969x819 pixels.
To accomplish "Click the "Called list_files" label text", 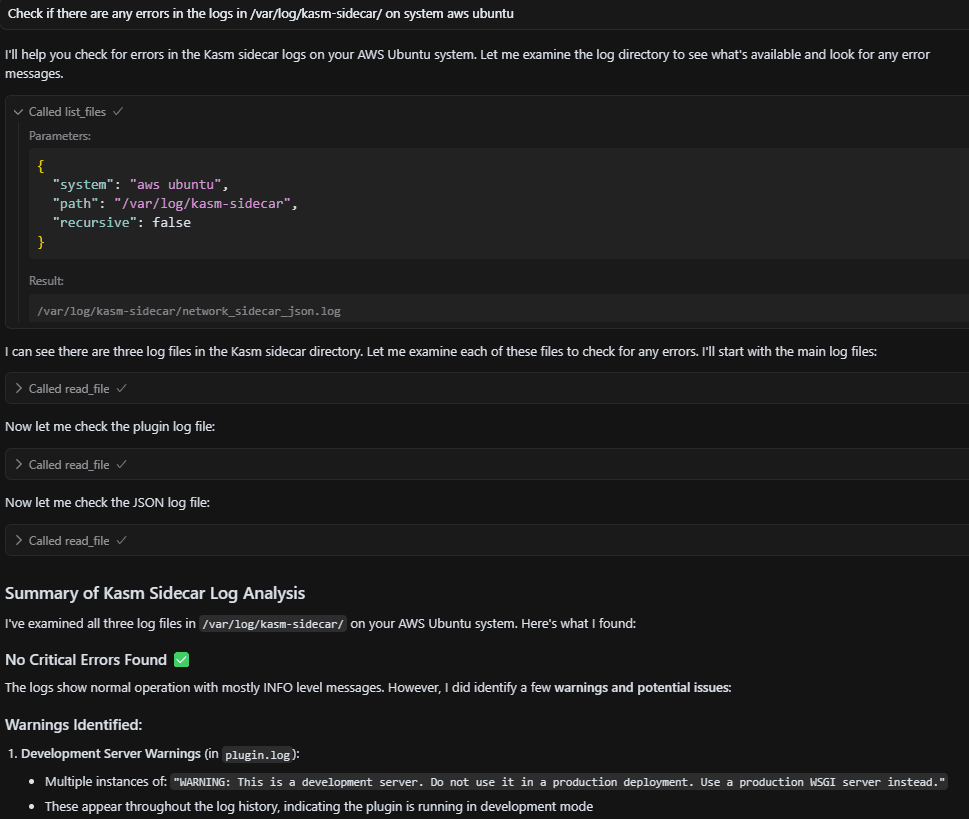I will 67,112.
